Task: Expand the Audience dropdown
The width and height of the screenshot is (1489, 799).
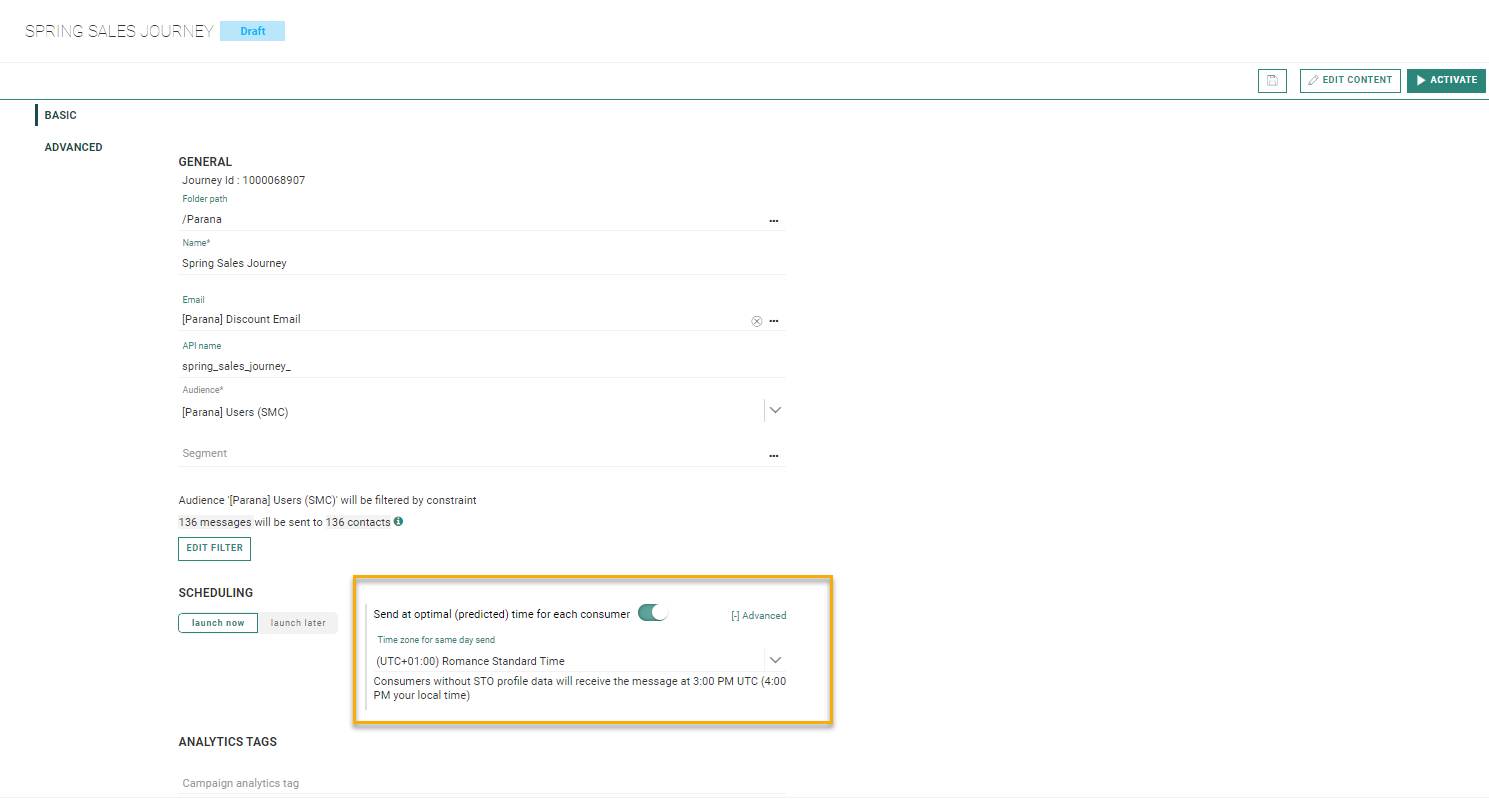Action: pyautogui.click(x=775, y=410)
